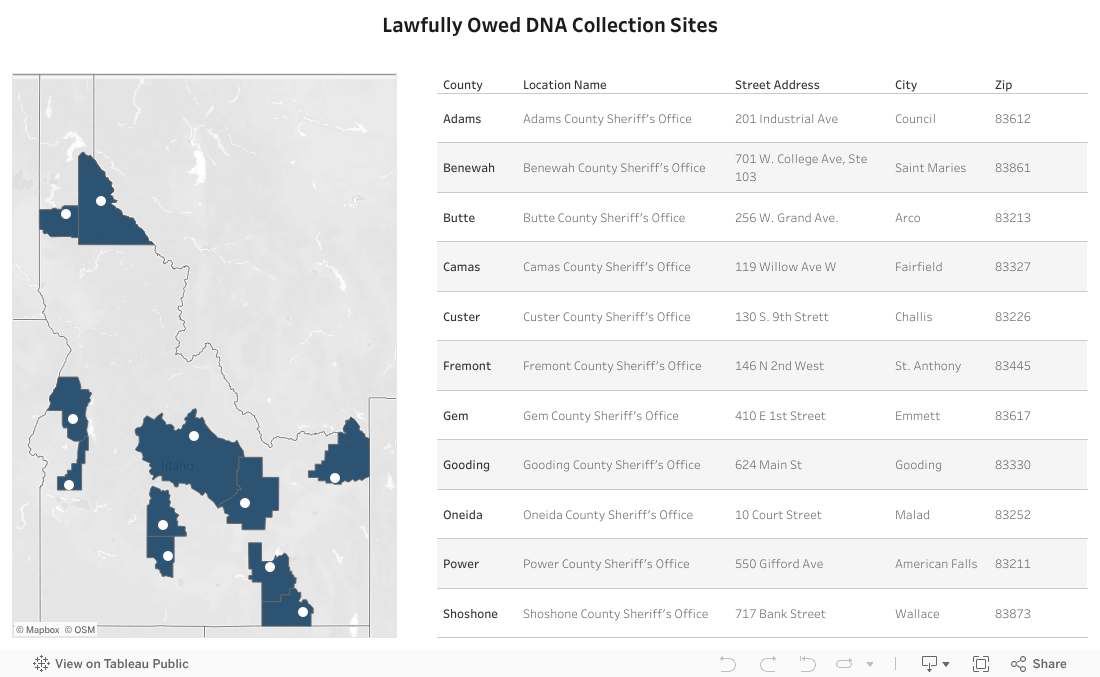Select the Fremont County Sheriff's Office row
The height and width of the screenshot is (677, 1100).
click(612, 366)
